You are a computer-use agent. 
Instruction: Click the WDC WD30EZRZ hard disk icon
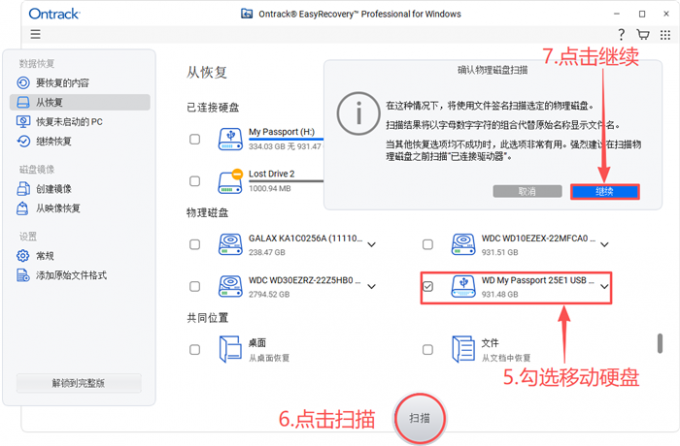click(230, 286)
